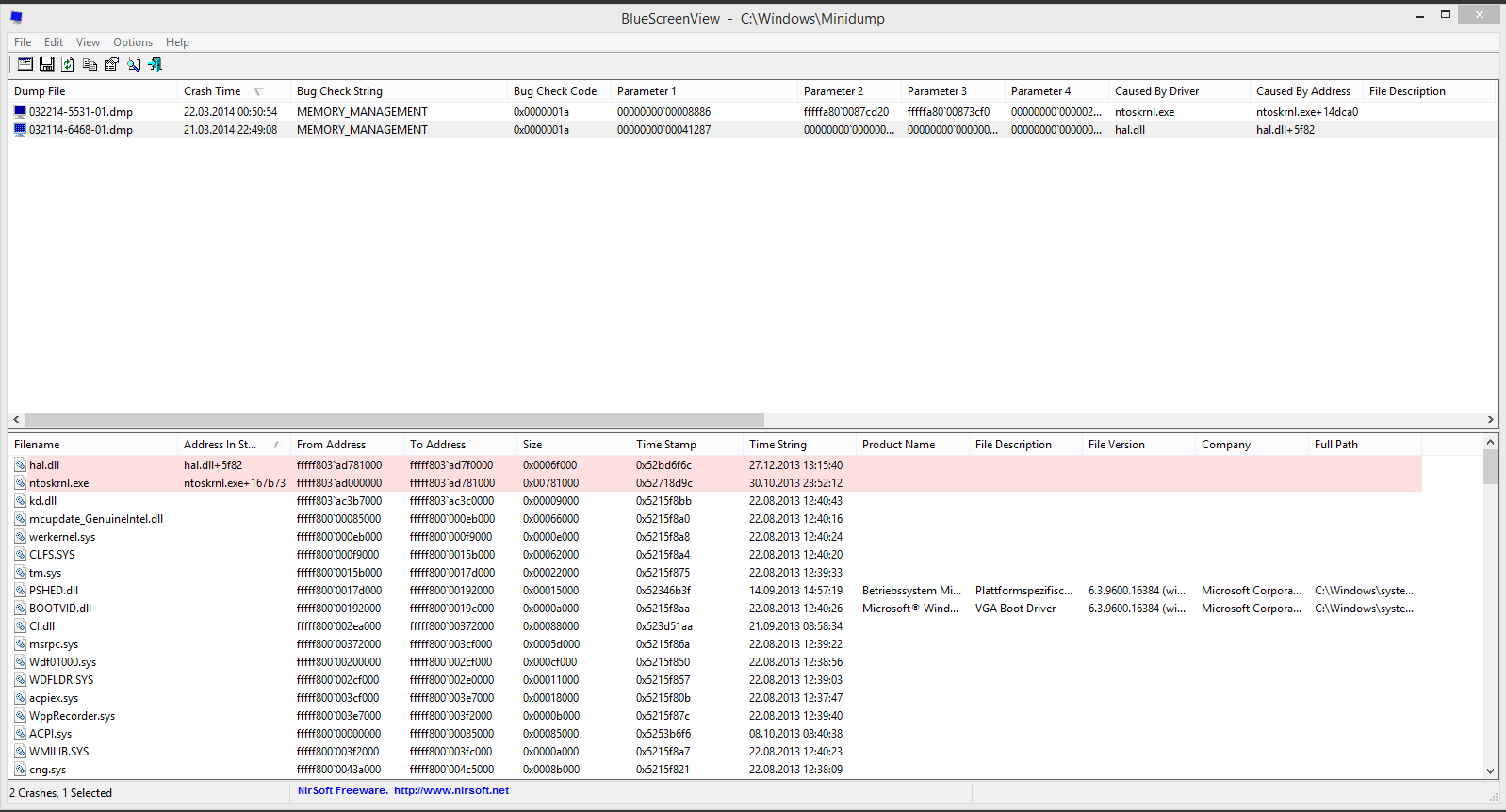Open the Edit menu
Screen dimensions: 1506x812
click(x=54, y=42)
